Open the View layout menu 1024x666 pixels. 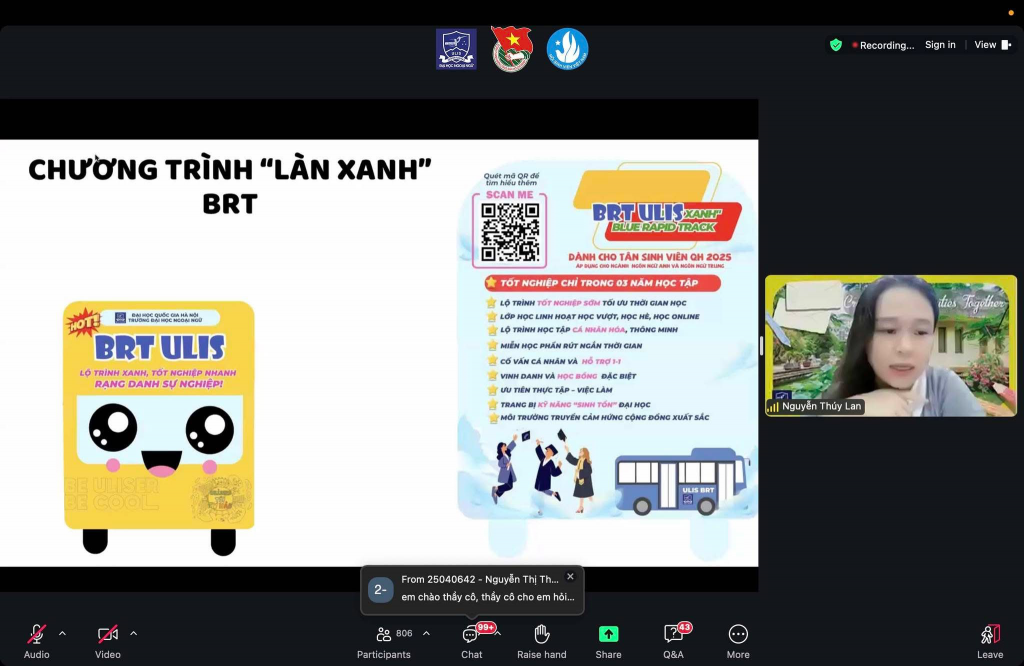(993, 44)
